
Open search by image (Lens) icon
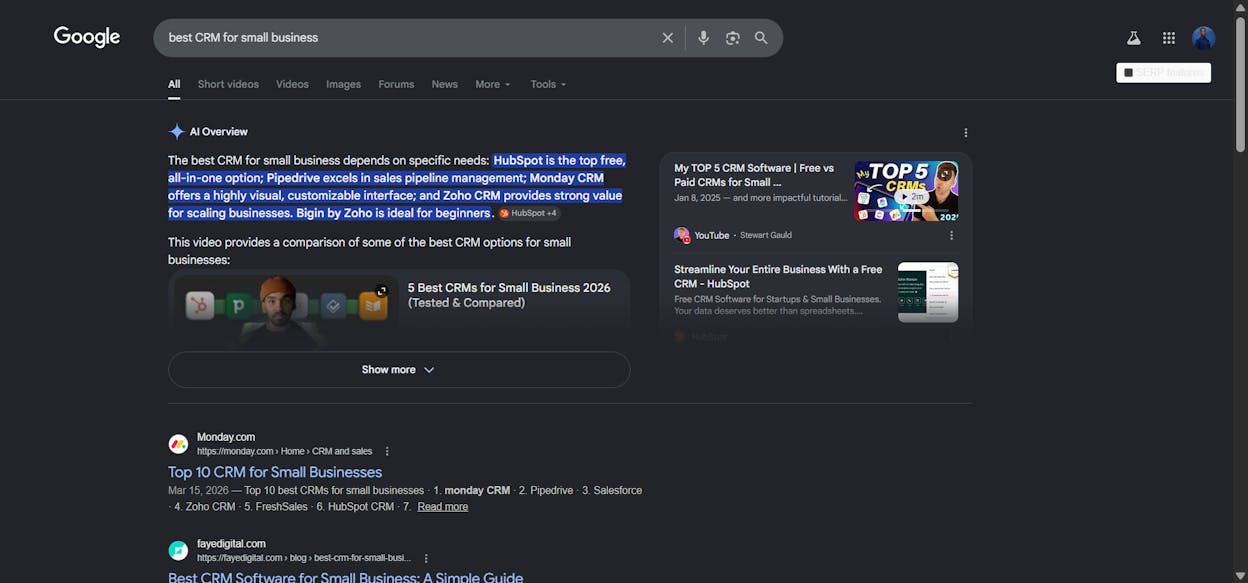(x=733, y=38)
